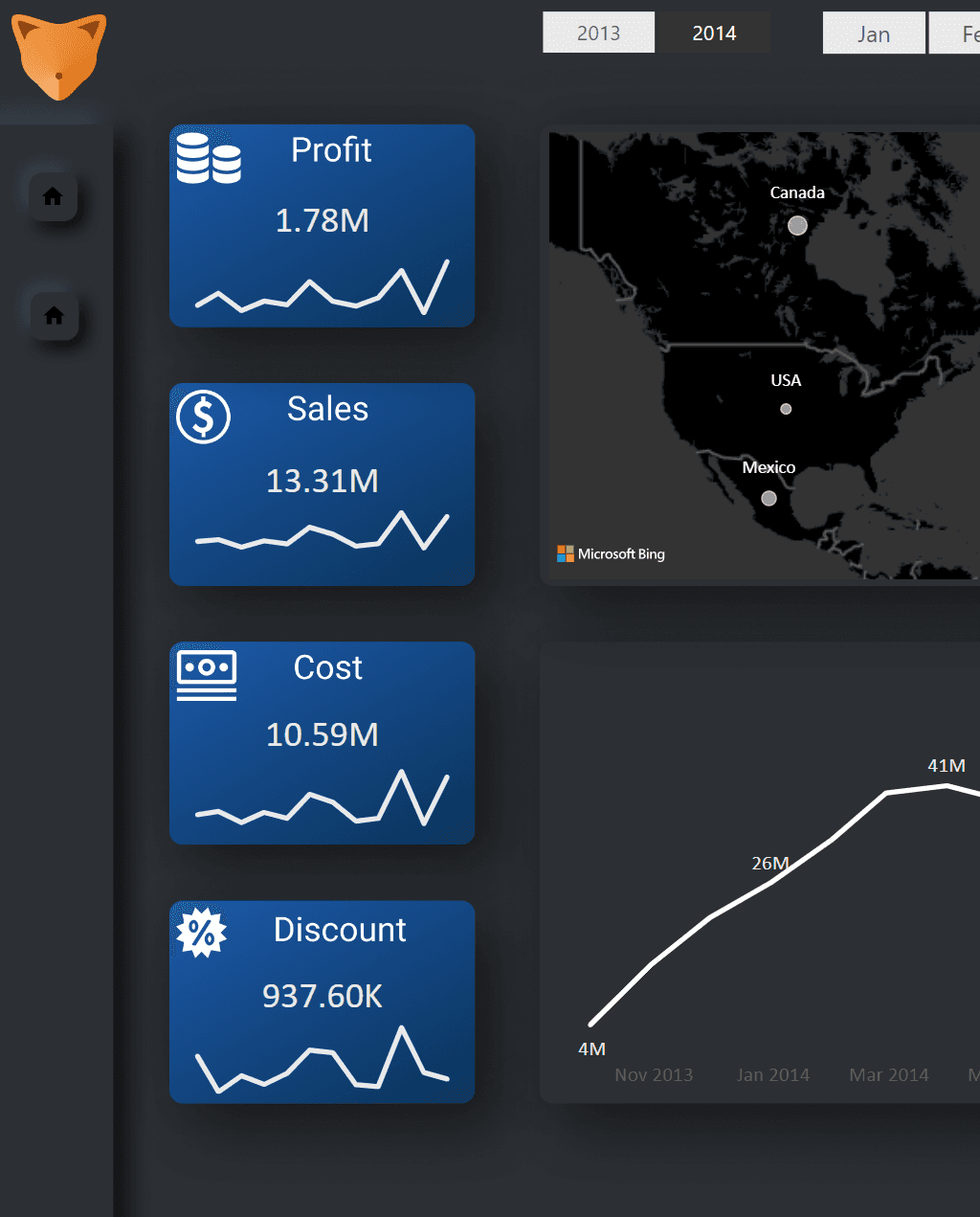
Task: Click the Discount card title
Action: (x=340, y=929)
